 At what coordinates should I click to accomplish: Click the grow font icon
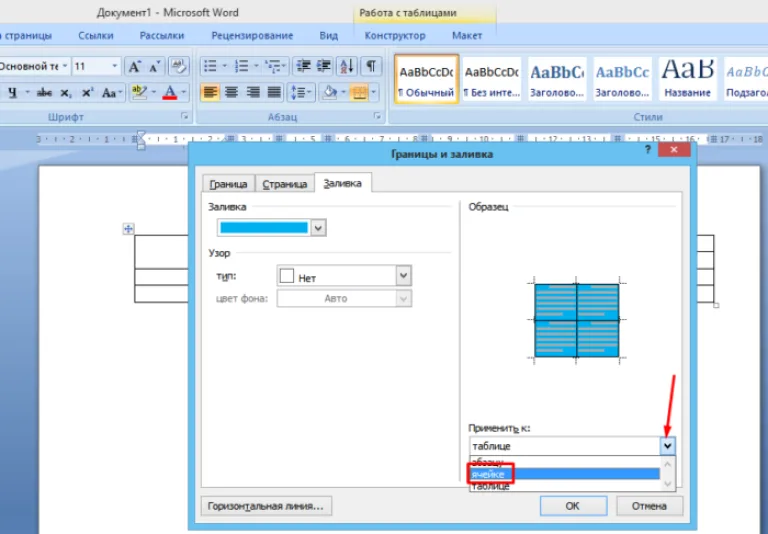pos(134,66)
